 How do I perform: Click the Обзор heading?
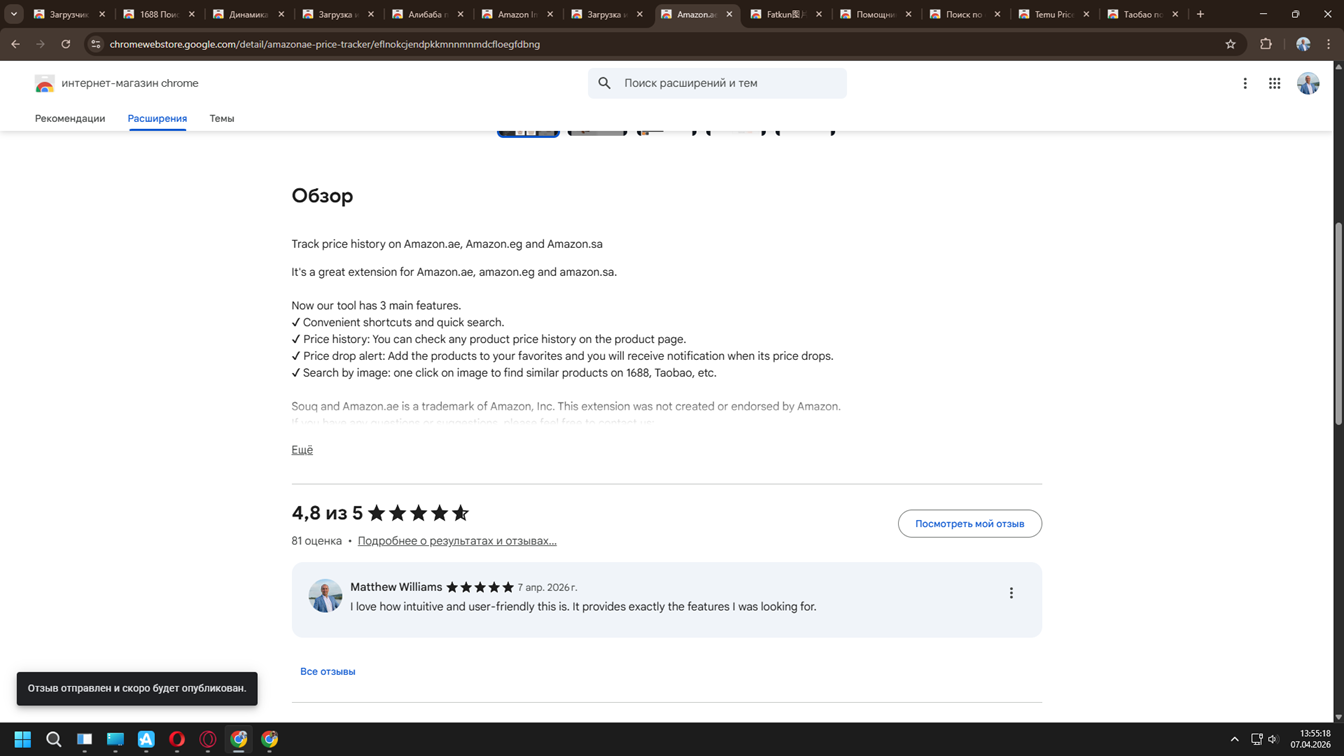click(322, 196)
